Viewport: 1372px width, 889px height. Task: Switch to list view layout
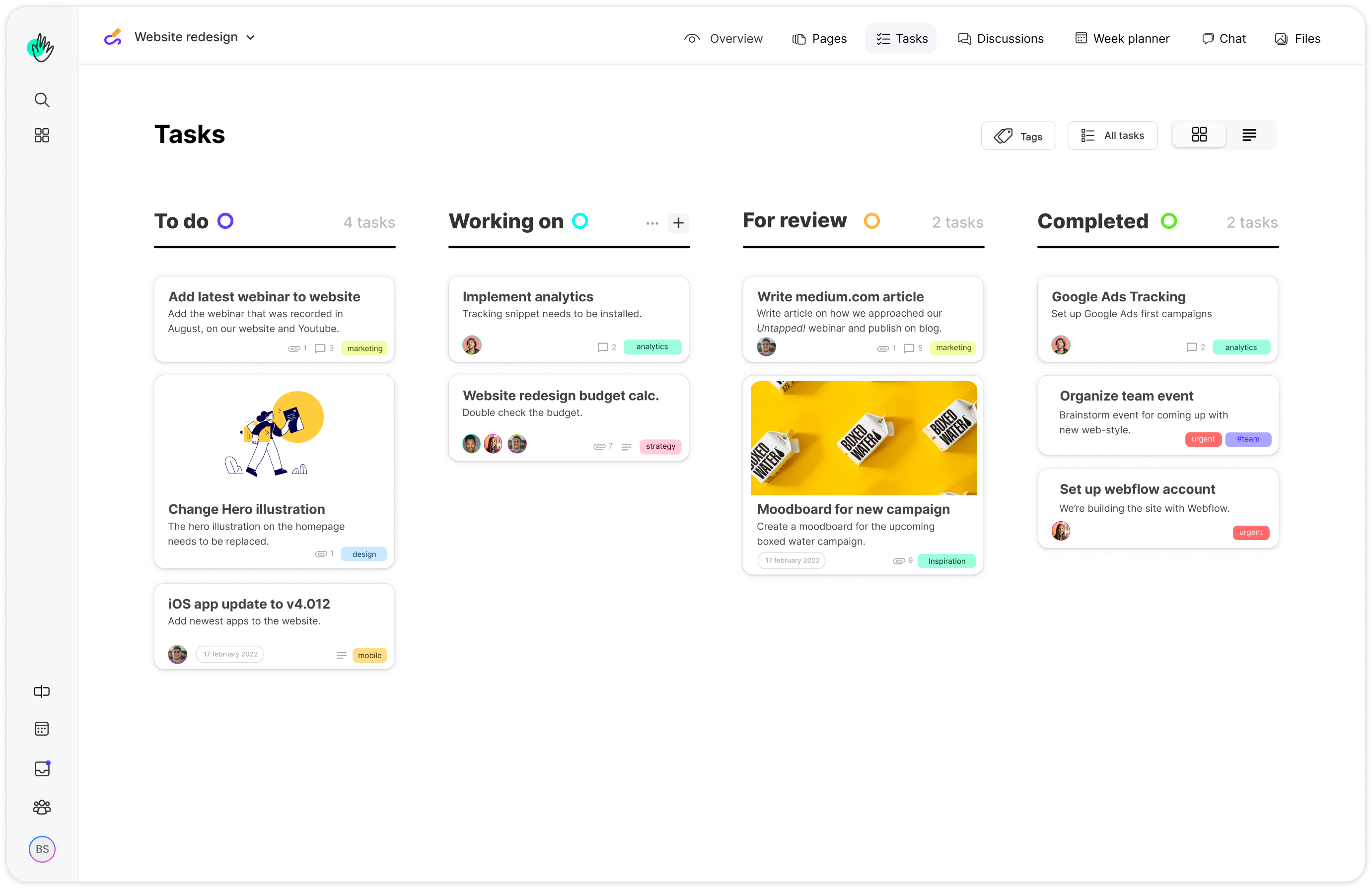(x=1249, y=136)
